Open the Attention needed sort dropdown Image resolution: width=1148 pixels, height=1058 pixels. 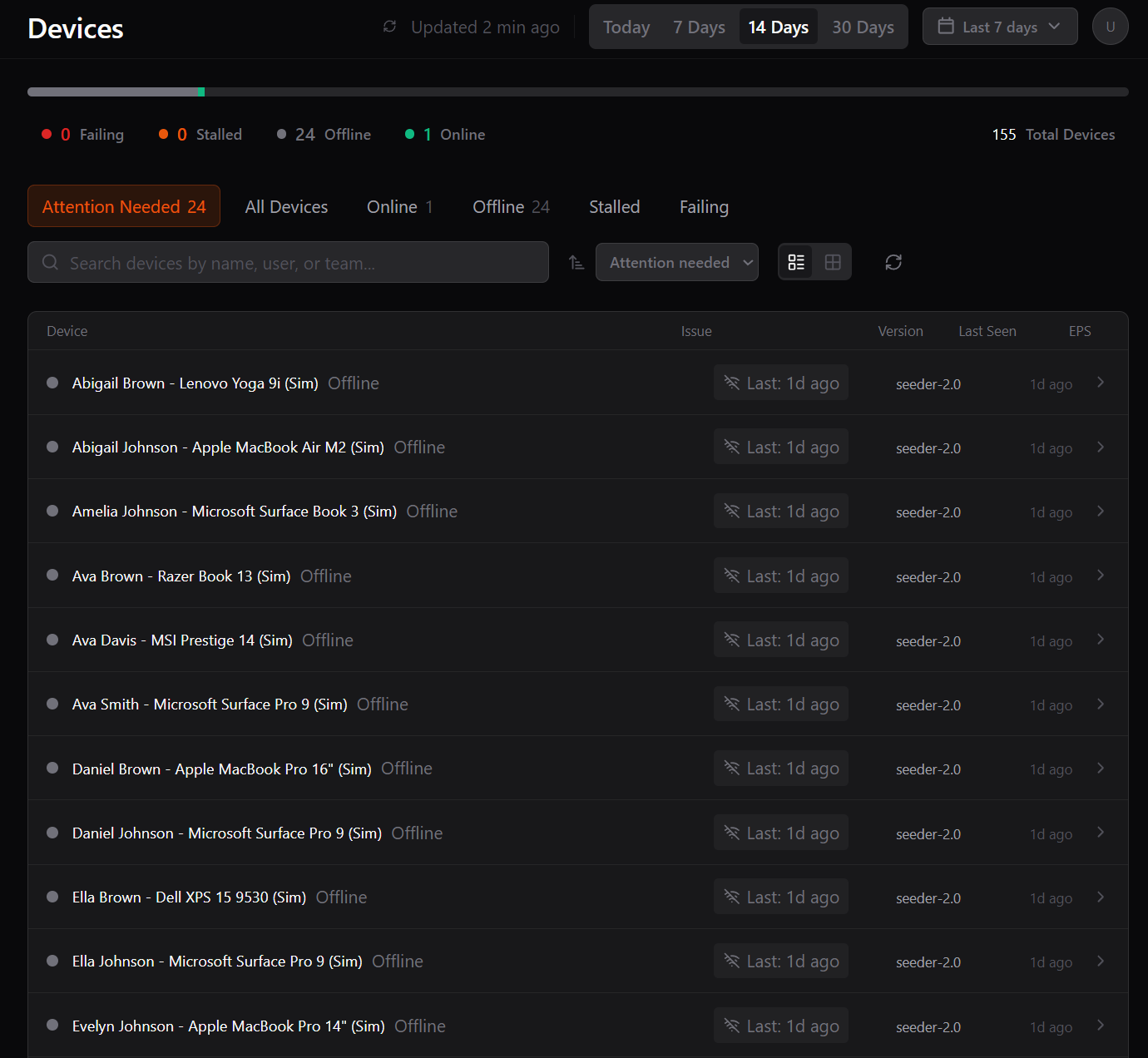pyautogui.click(x=676, y=263)
